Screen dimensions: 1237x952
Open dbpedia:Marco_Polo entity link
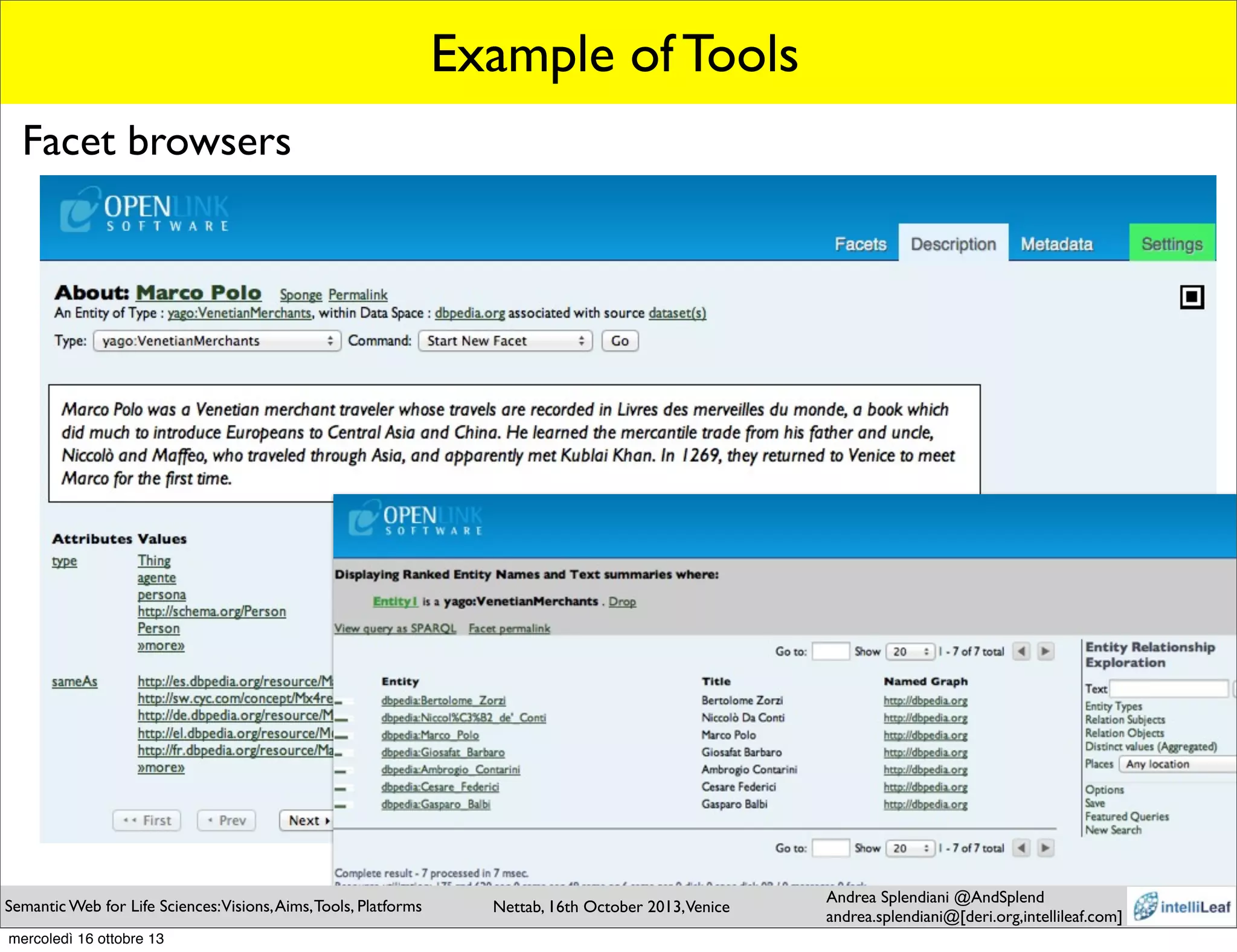click(x=430, y=735)
